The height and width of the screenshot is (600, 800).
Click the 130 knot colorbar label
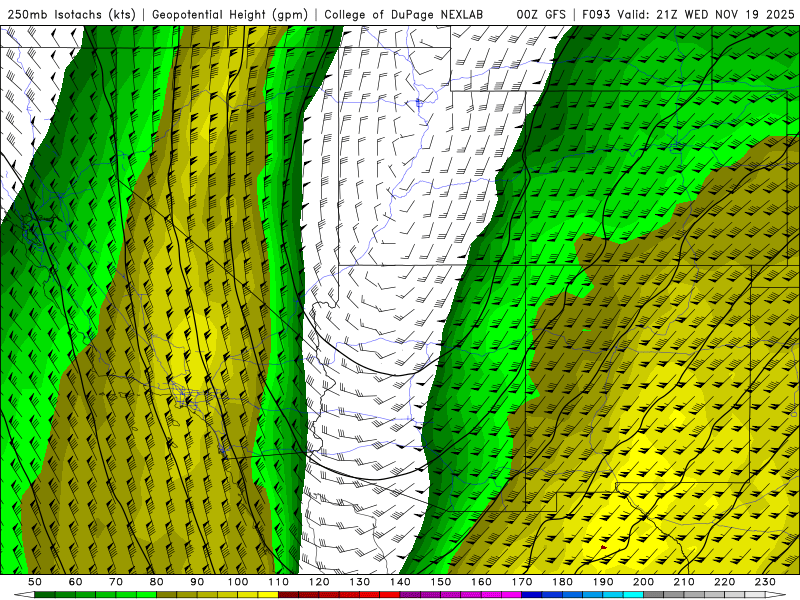tap(360, 582)
